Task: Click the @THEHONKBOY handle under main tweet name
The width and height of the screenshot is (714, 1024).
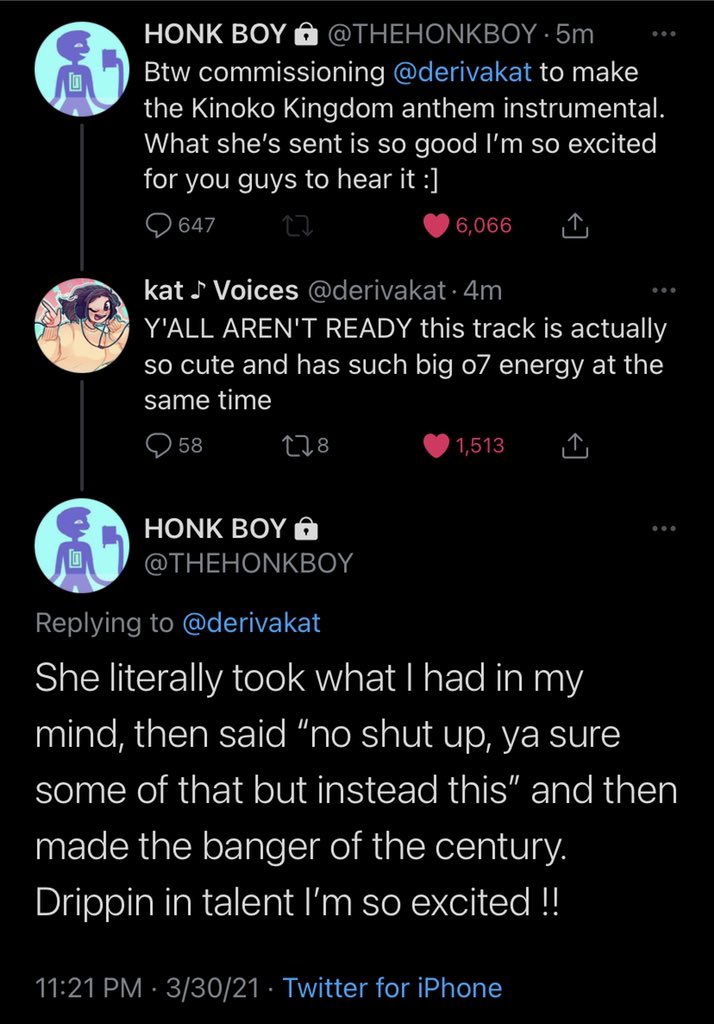Action: pos(249,563)
